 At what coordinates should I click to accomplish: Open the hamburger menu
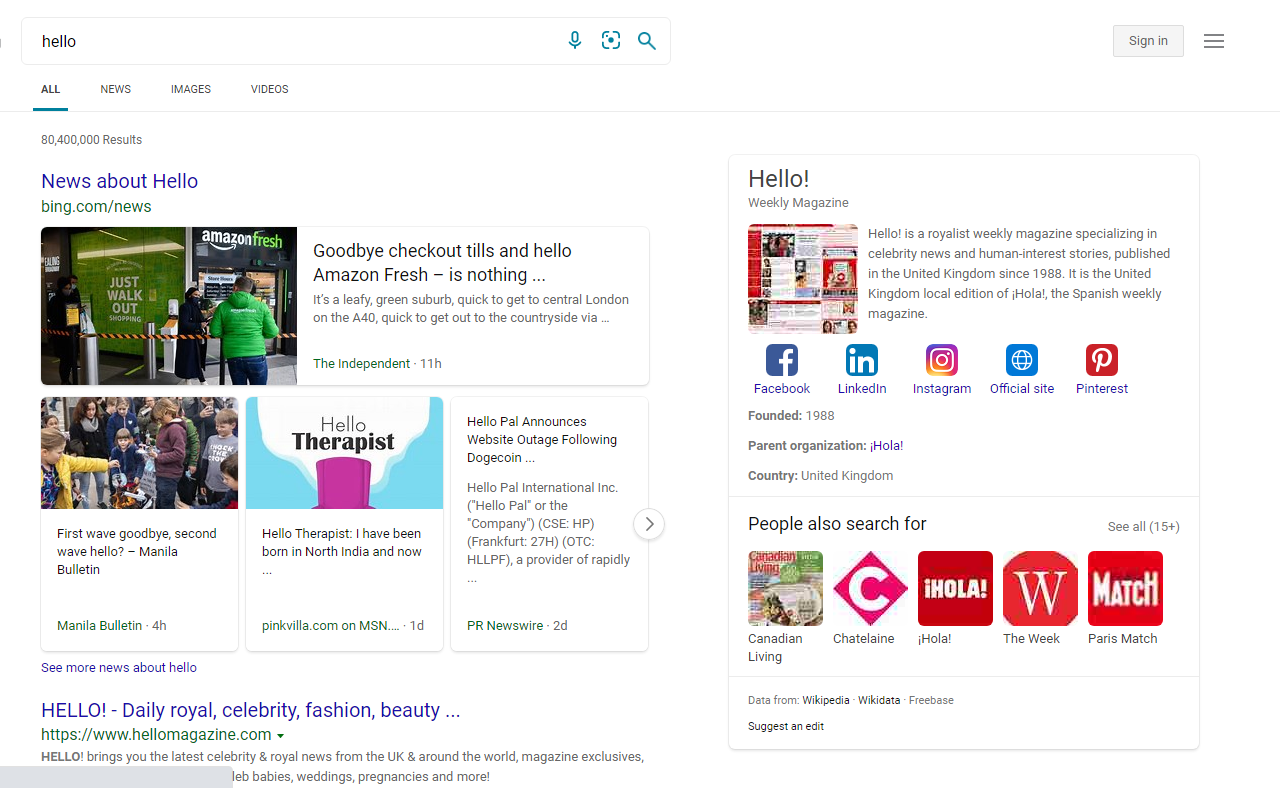pyautogui.click(x=1214, y=40)
